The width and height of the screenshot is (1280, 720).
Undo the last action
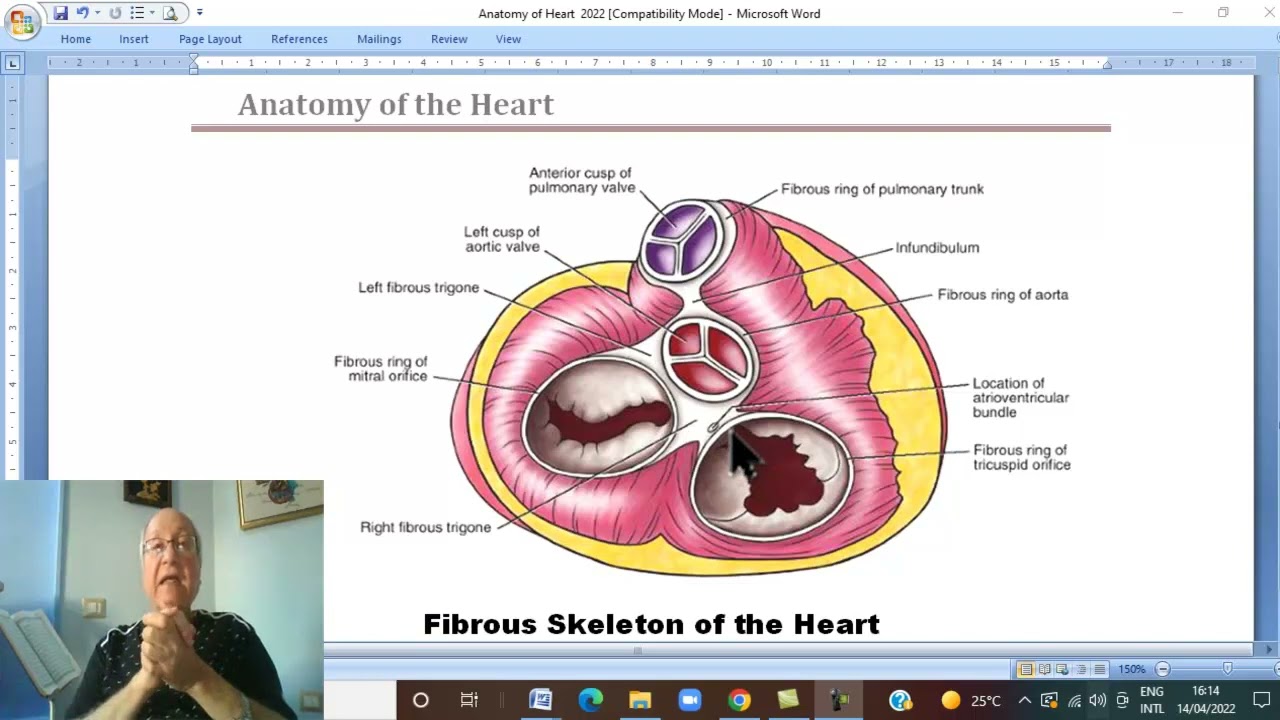(82, 13)
